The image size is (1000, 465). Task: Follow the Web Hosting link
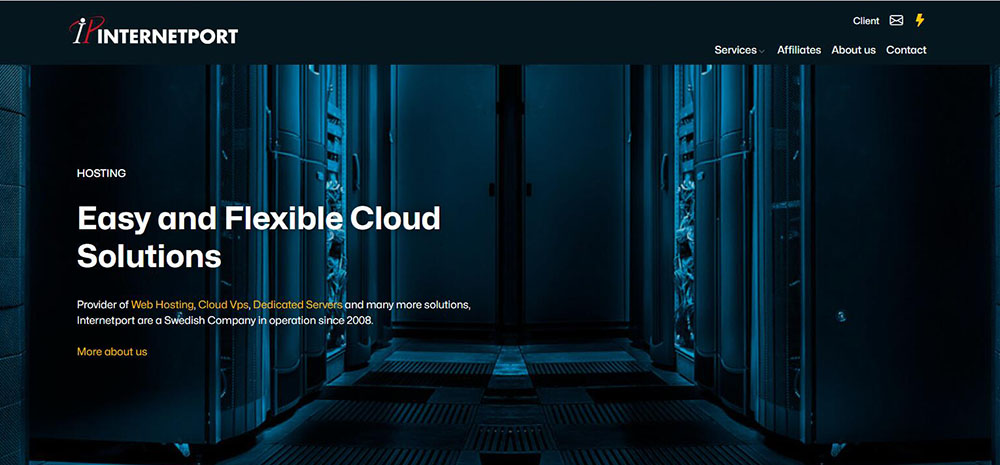tap(162, 304)
